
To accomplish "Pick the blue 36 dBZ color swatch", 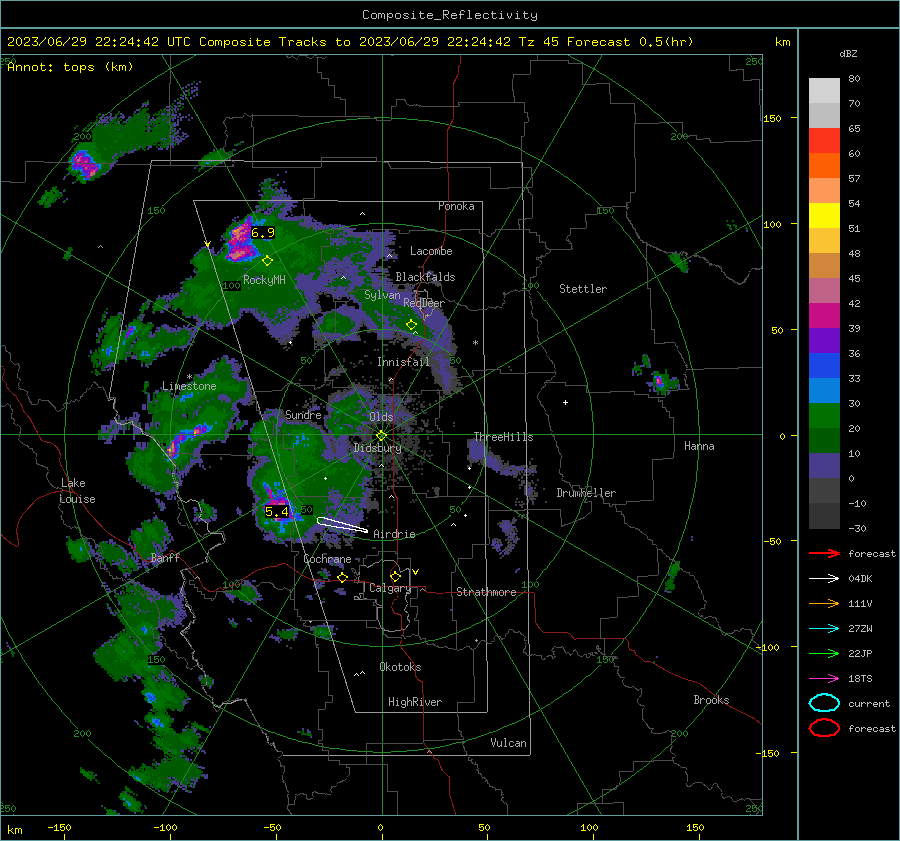I will [x=824, y=366].
